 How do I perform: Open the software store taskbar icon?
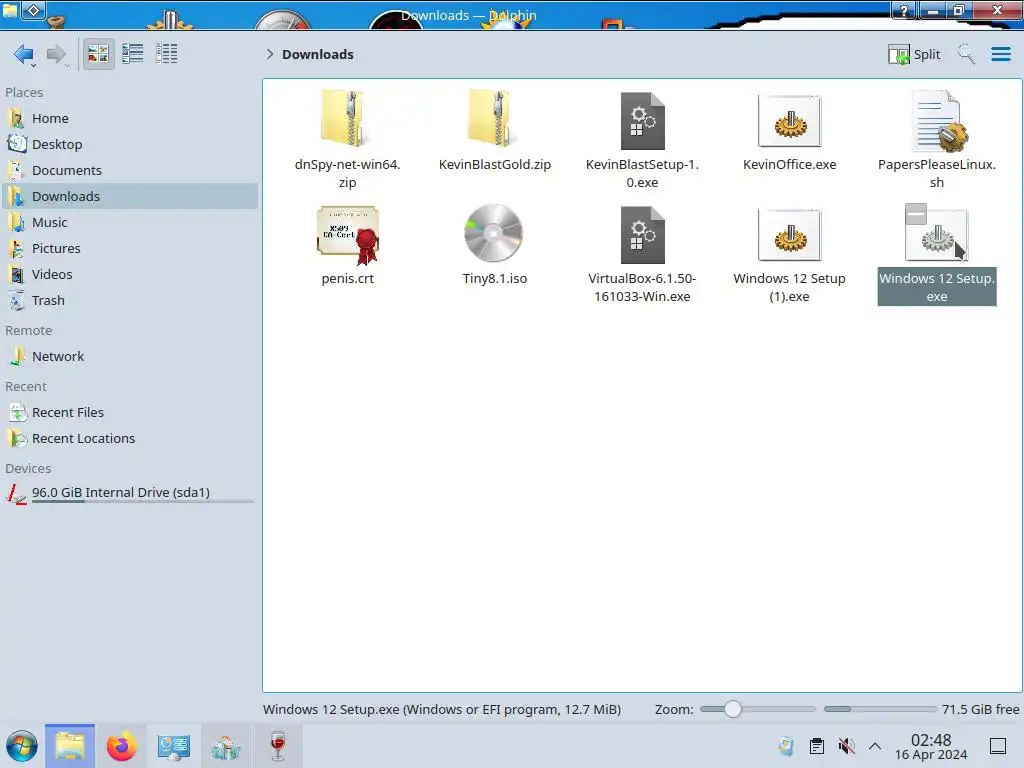click(226, 746)
